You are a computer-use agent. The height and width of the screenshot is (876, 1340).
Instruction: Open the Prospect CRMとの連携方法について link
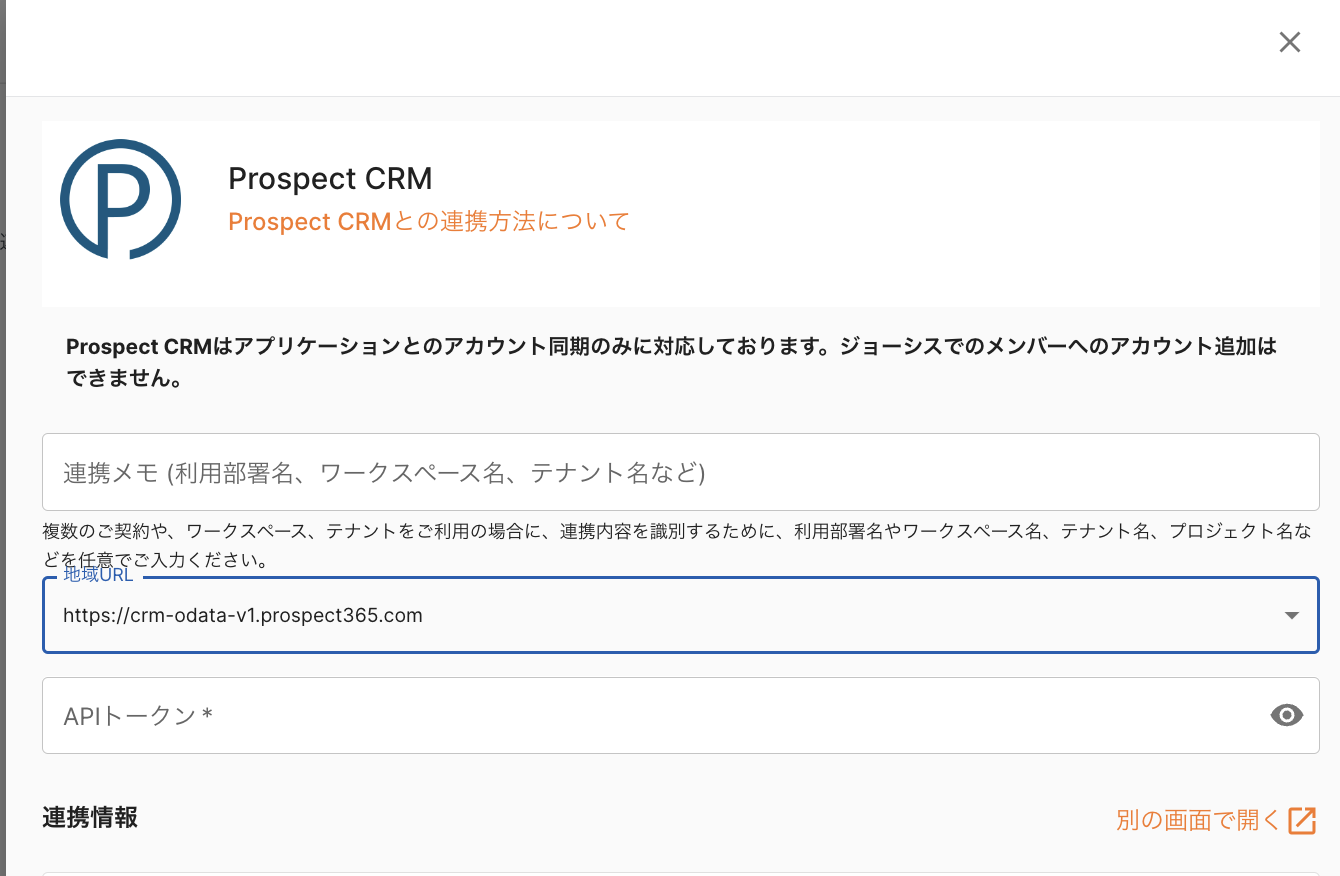429,221
